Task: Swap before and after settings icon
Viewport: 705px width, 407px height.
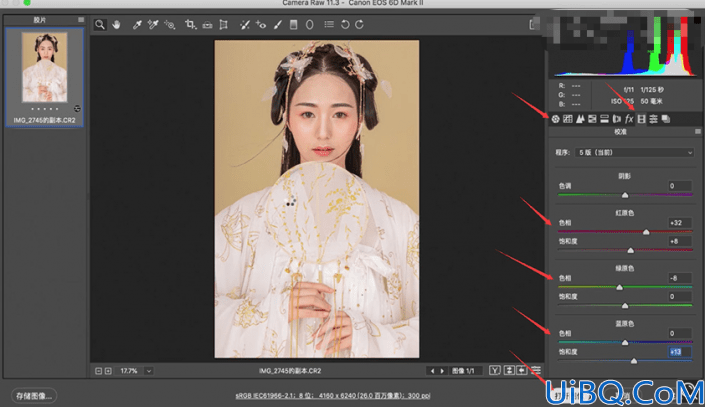Action: [x=509, y=370]
